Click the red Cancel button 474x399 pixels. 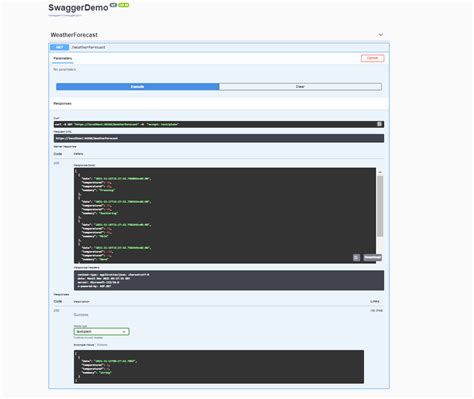(372, 58)
